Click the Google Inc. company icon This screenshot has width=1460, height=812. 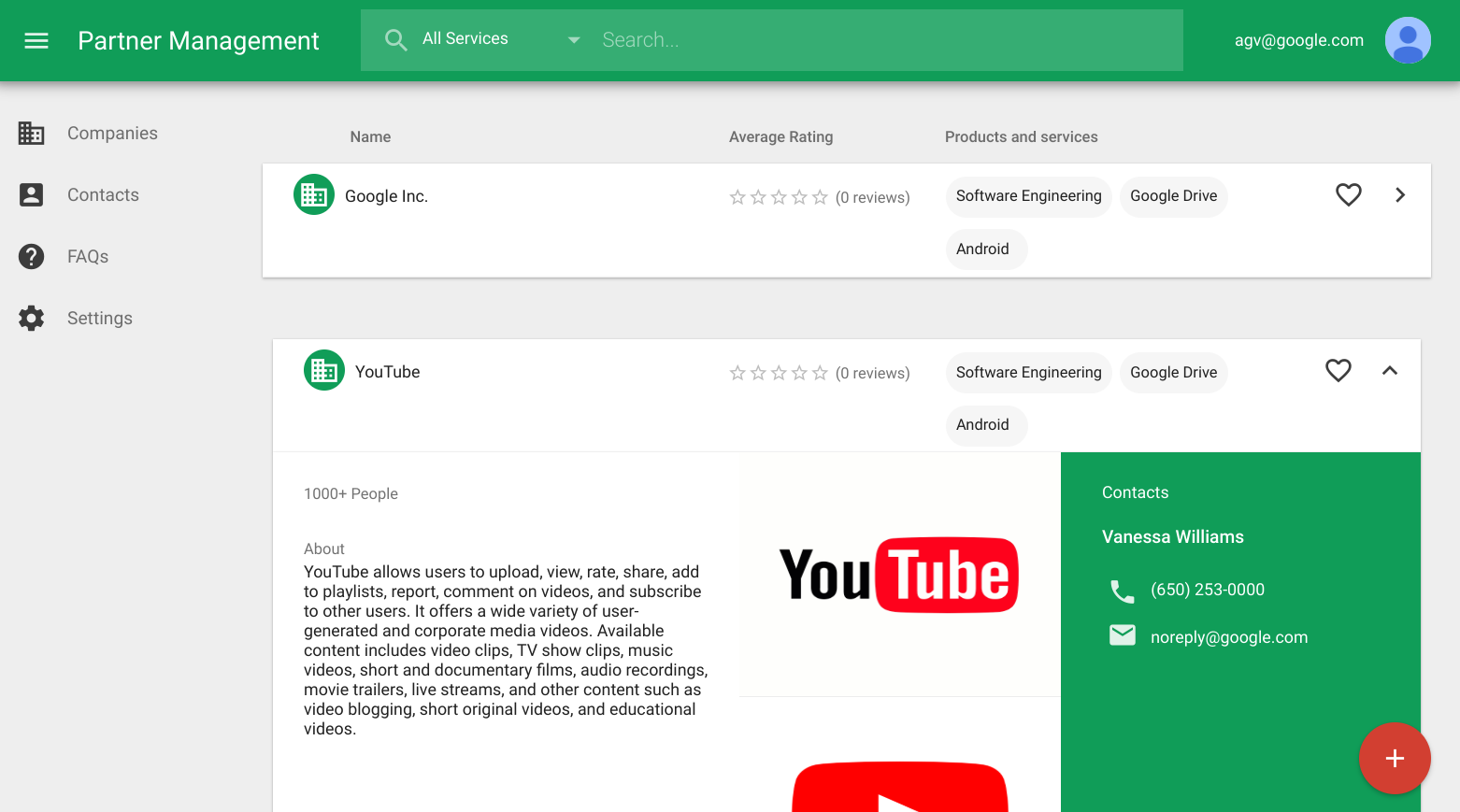[x=314, y=194]
